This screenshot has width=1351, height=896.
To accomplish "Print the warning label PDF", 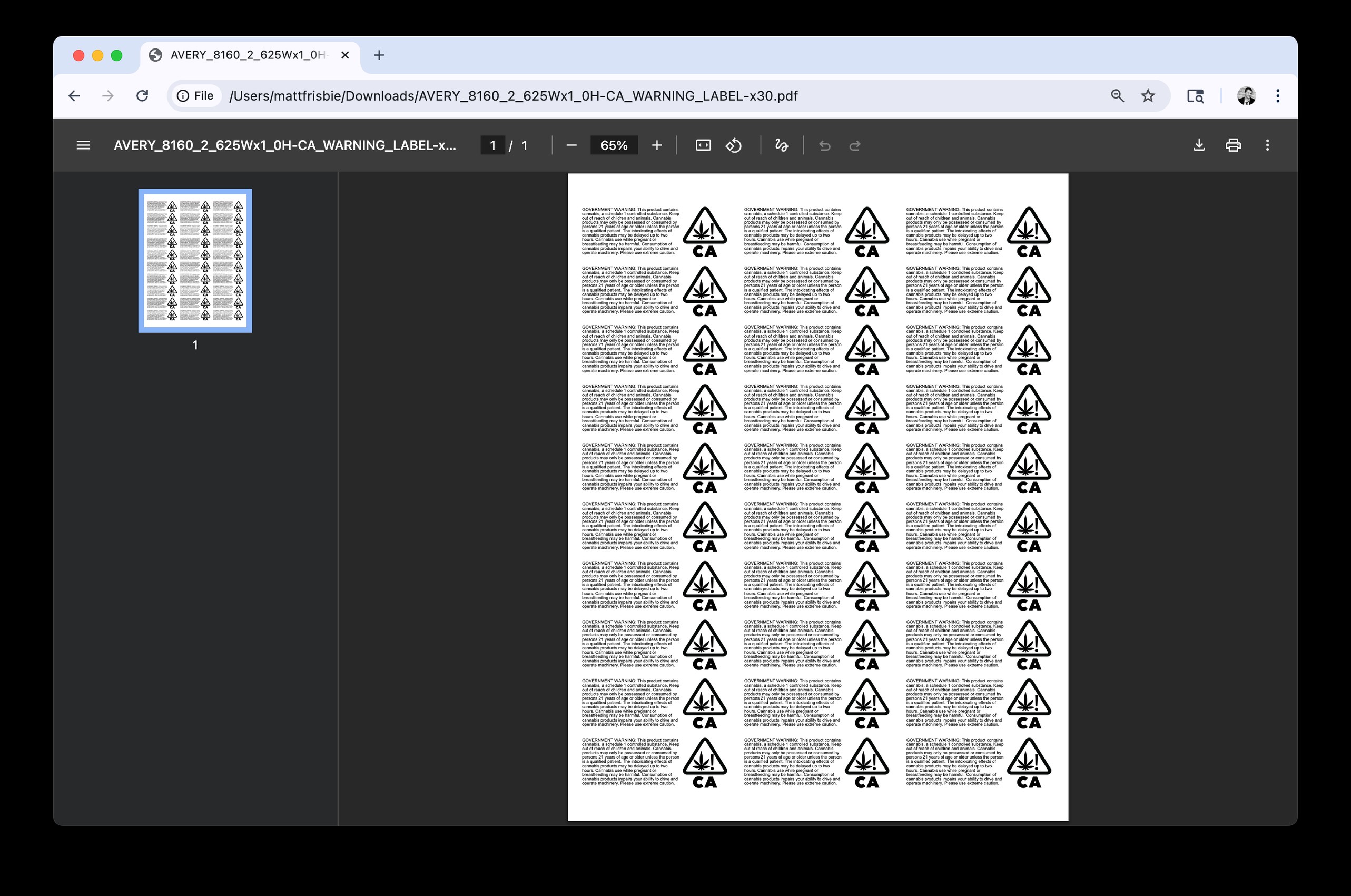I will pyautogui.click(x=1232, y=145).
